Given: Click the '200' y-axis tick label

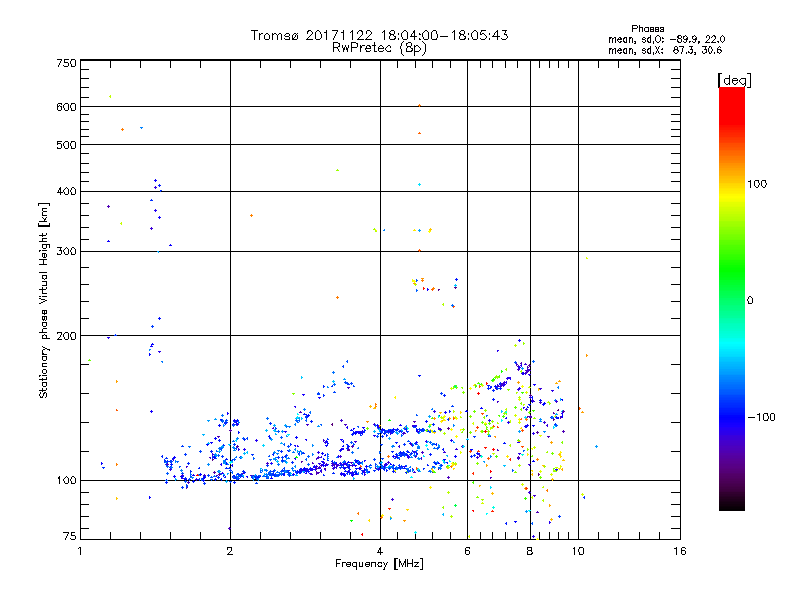Looking at the screenshot, I should pos(66,336).
